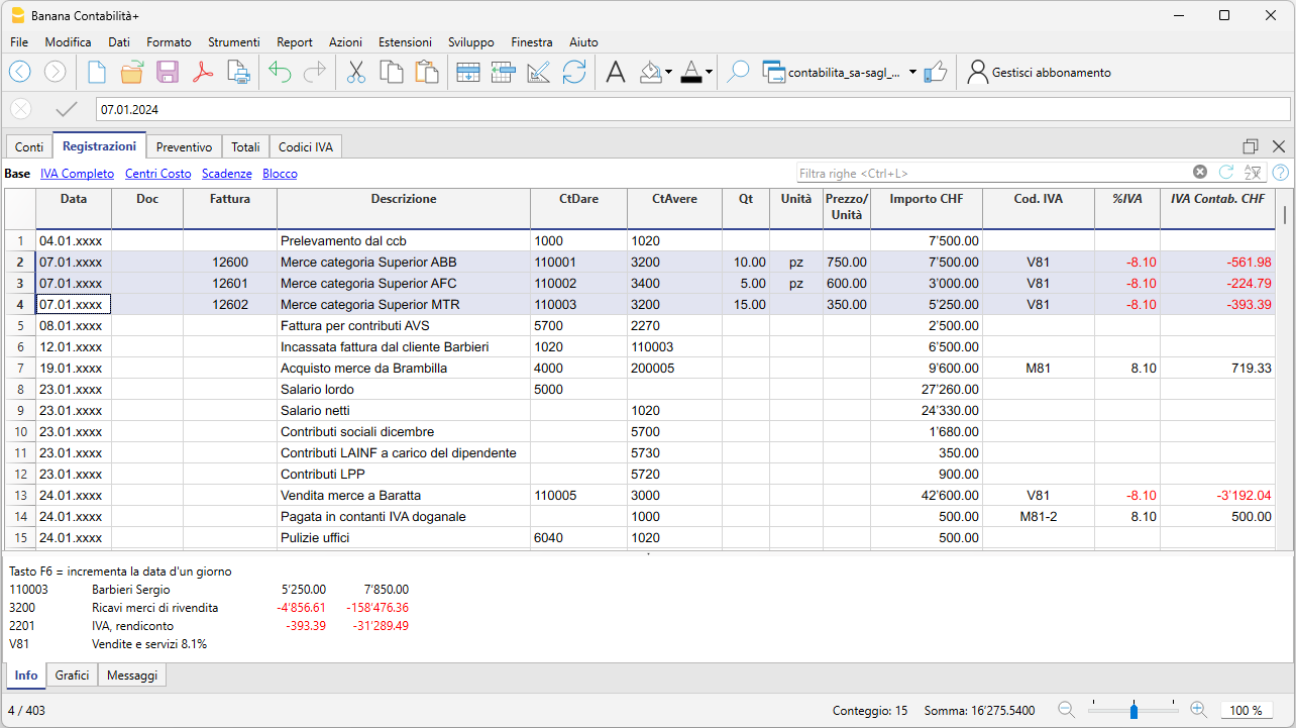
Task: Select row header number 7
Action: (20, 368)
